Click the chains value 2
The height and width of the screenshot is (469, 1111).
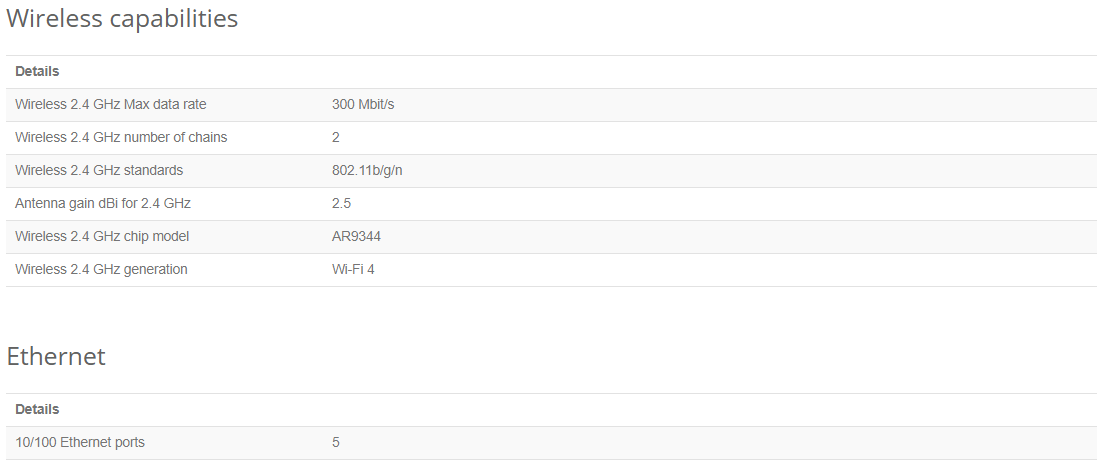[x=336, y=137]
